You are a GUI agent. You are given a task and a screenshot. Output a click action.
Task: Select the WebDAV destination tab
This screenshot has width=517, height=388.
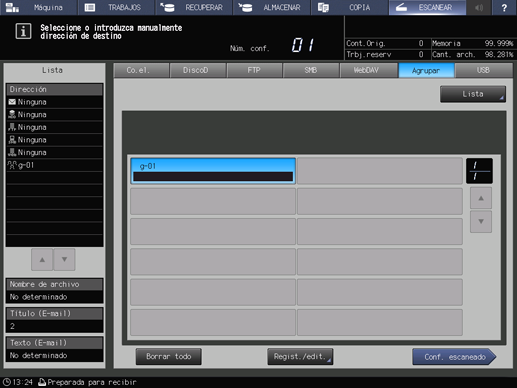tap(368, 70)
